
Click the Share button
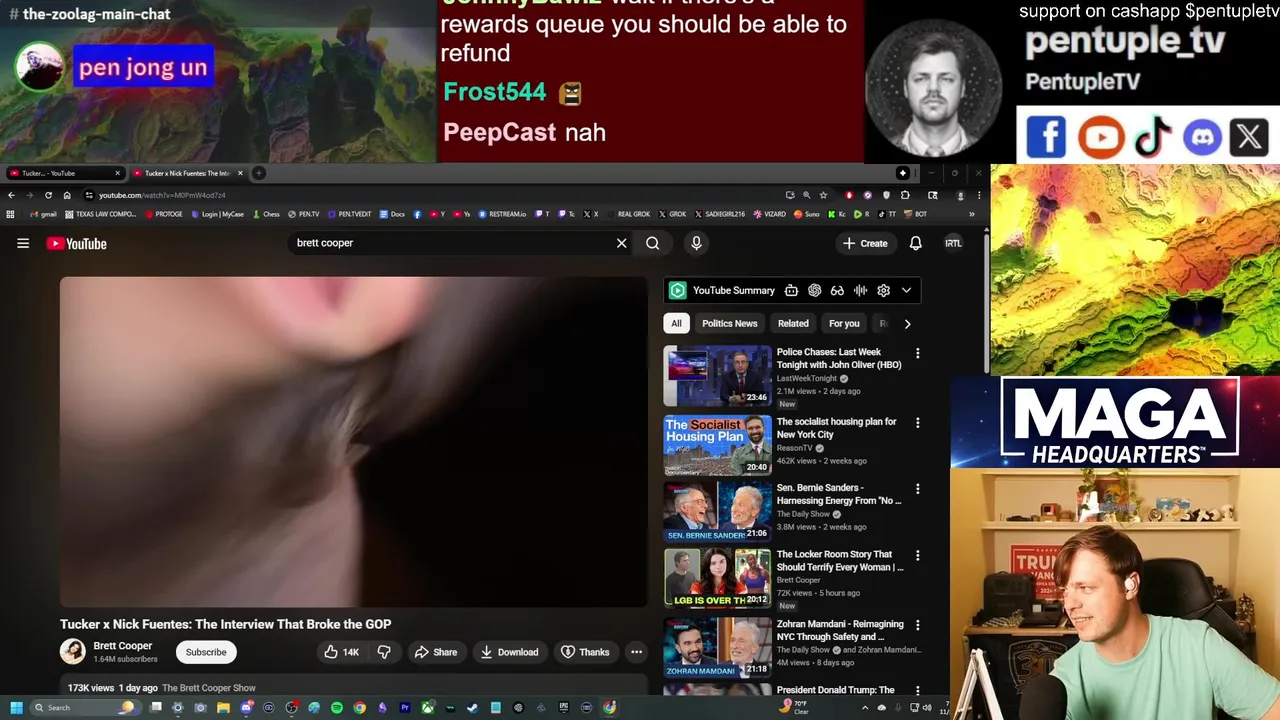point(436,652)
